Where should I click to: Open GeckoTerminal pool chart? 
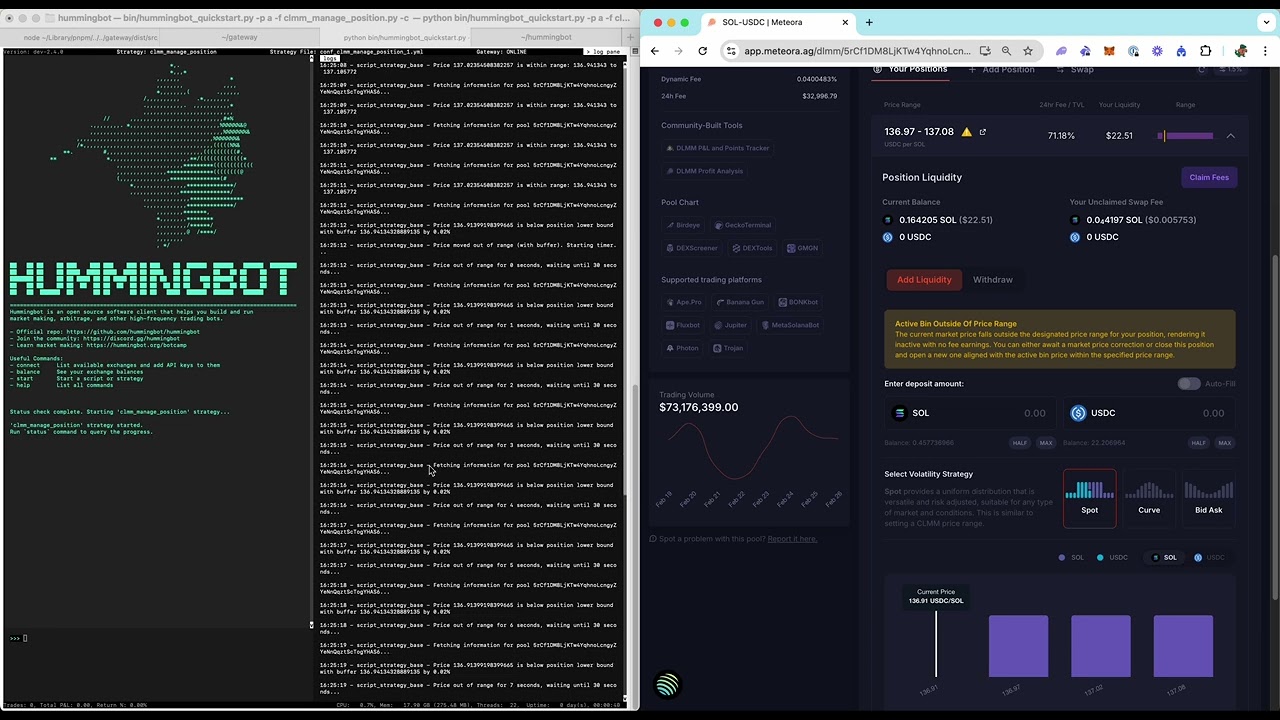[x=741, y=225]
